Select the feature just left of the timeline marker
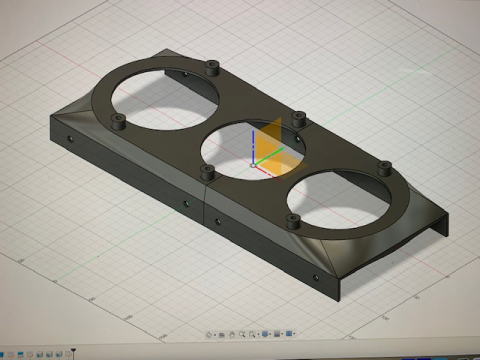480x360 pixels. point(68,355)
